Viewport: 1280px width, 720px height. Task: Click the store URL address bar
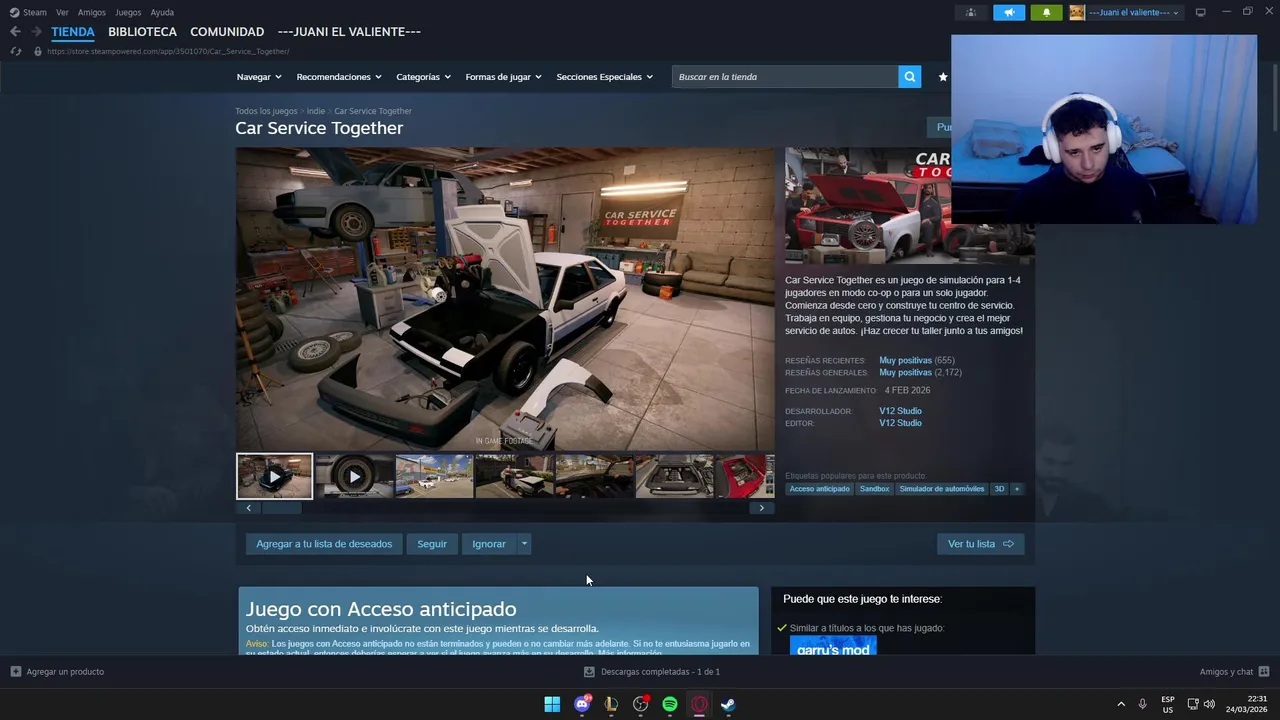168,51
